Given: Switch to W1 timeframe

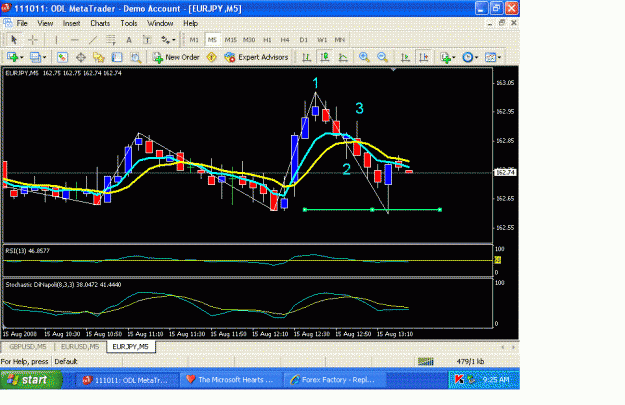Looking at the screenshot, I should (322, 39).
